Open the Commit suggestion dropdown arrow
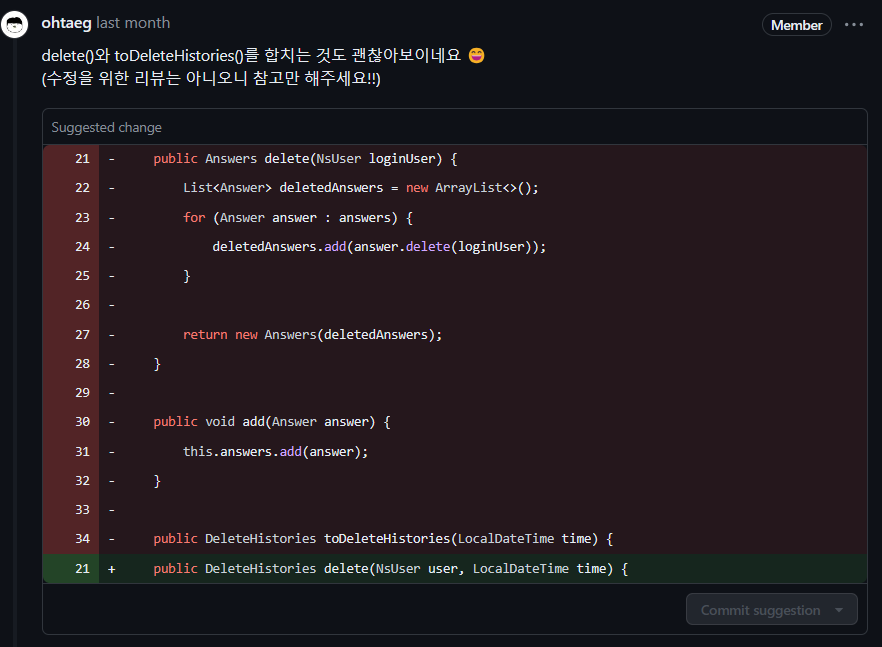 pyautogui.click(x=839, y=610)
